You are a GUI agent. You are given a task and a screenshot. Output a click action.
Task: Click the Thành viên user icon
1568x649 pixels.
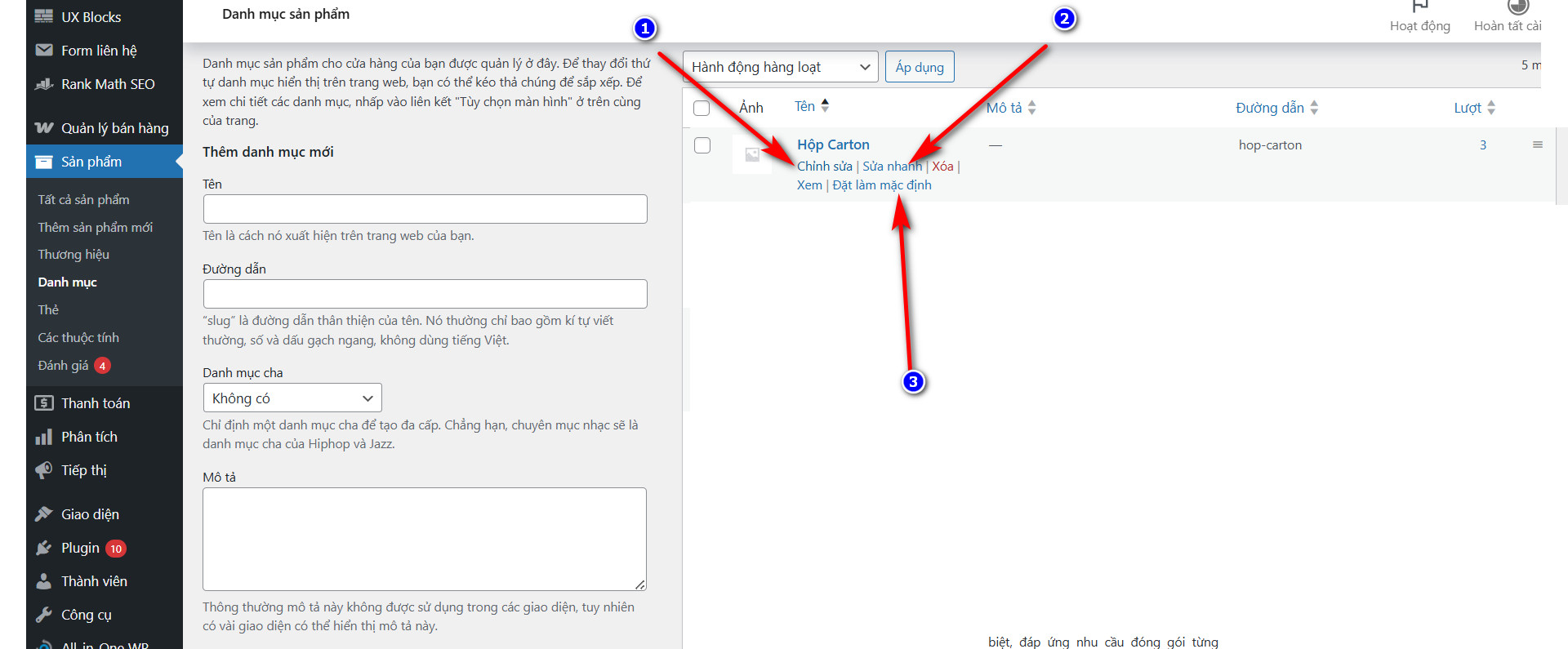(44, 581)
